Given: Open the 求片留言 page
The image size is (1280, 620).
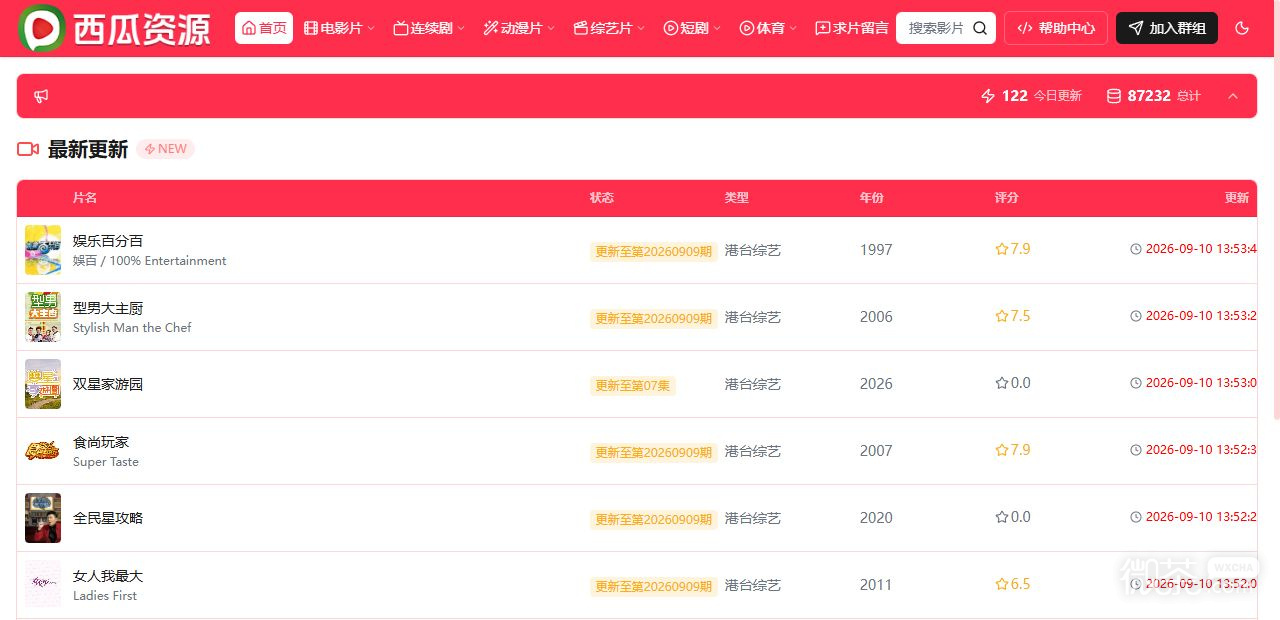Looking at the screenshot, I should pyautogui.click(x=852, y=28).
